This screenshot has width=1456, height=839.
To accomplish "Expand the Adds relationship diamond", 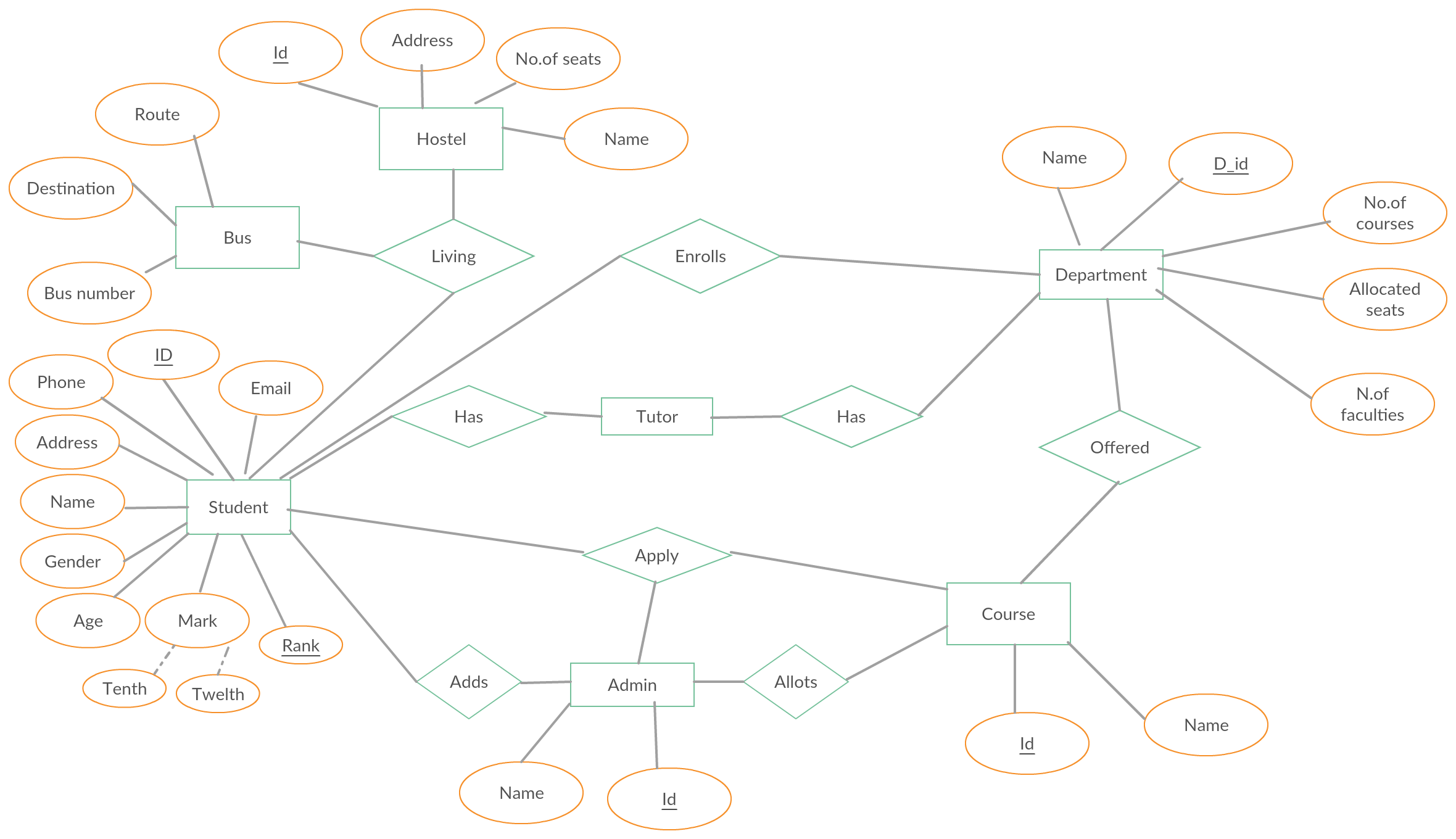I will [x=461, y=685].
